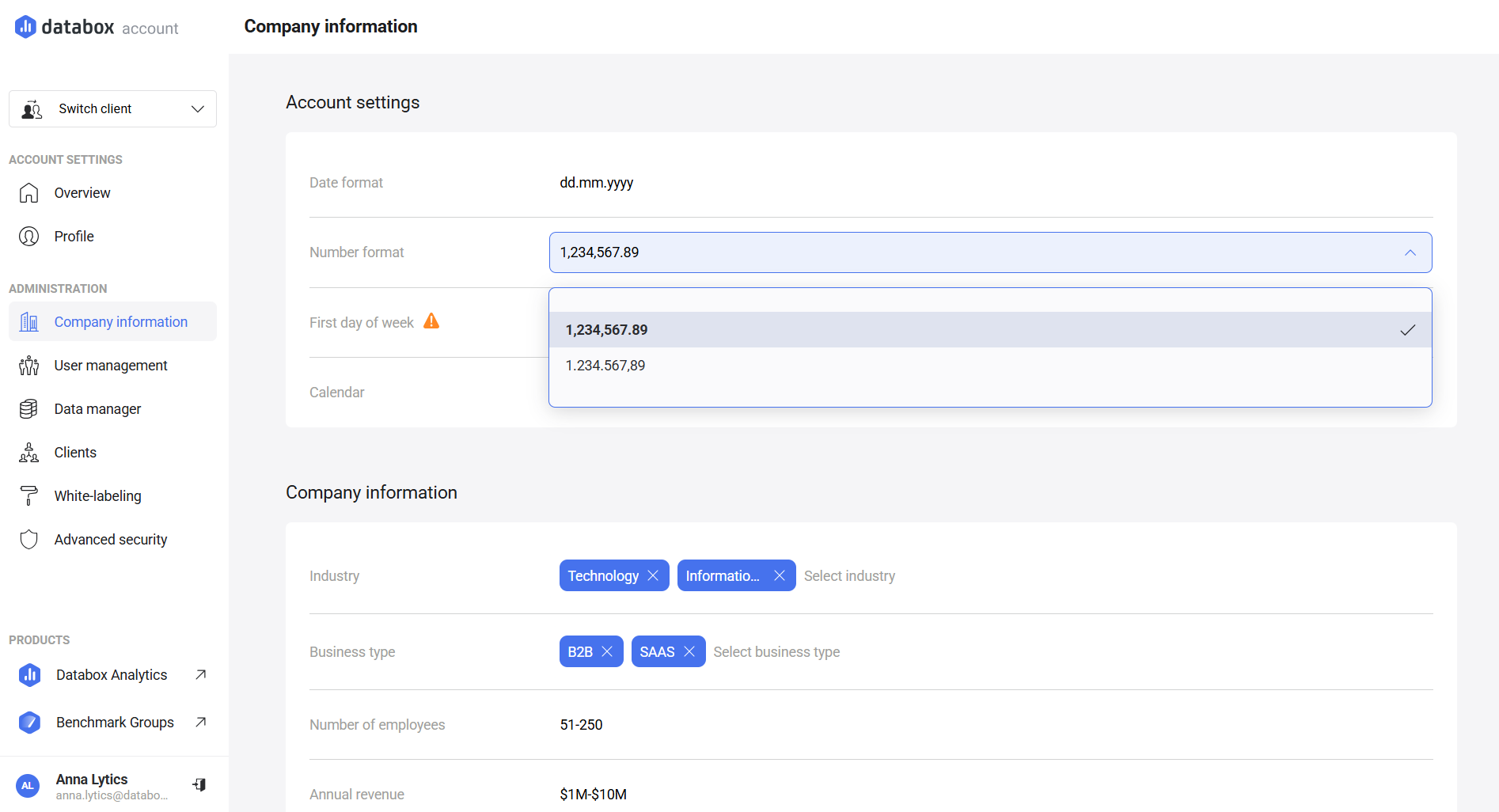Remove the Informatio... industry tag
The height and width of the screenshot is (812, 1499).
pos(780,575)
